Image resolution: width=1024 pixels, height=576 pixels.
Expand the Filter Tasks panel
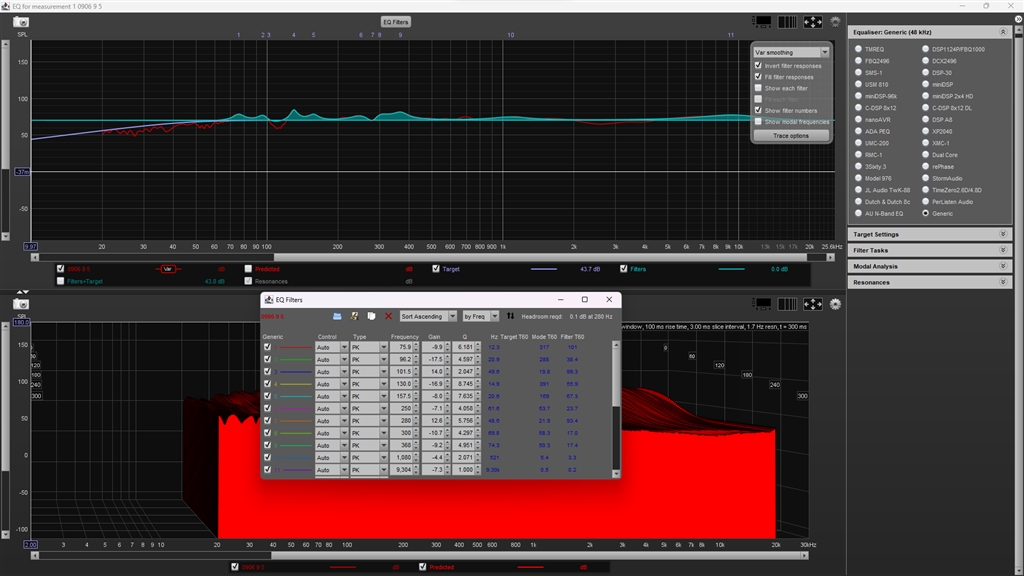point(929,250)
